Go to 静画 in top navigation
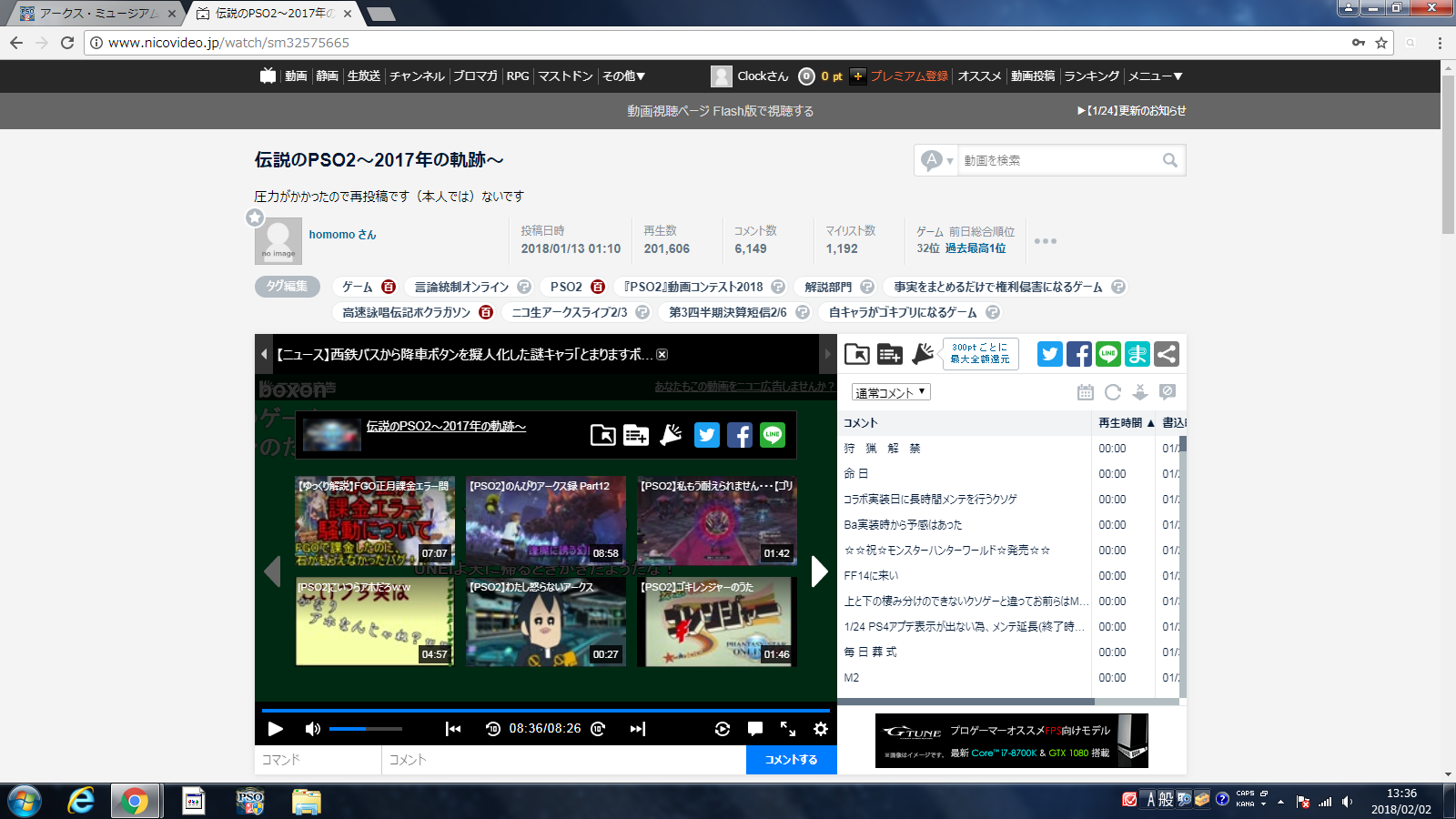This screenshot has height=819, width=1456. [x=328, y=76]
